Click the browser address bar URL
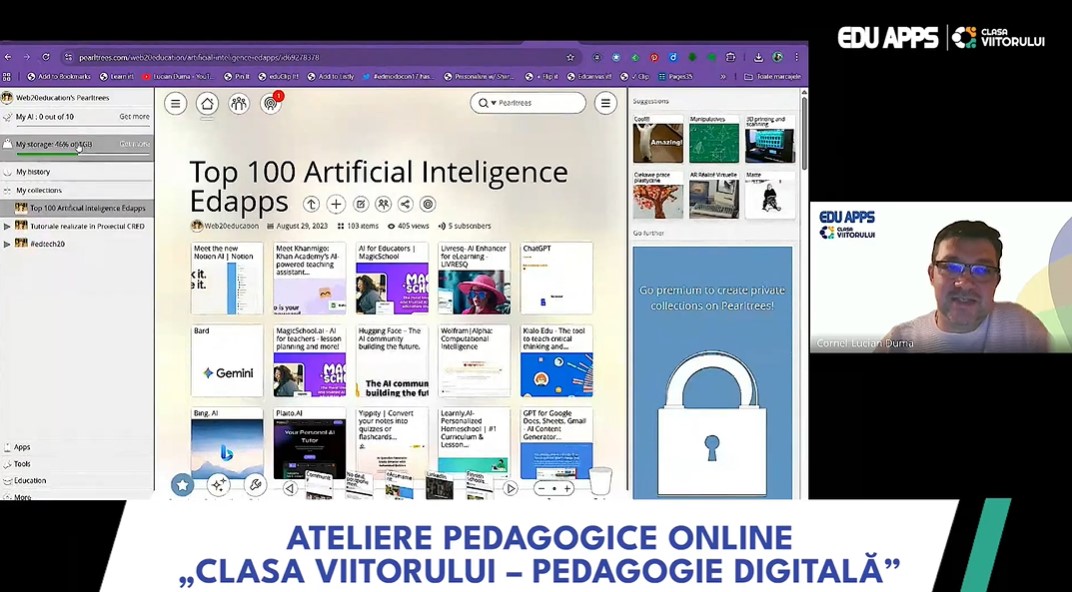1072x592 pixels. pos(198,57)
